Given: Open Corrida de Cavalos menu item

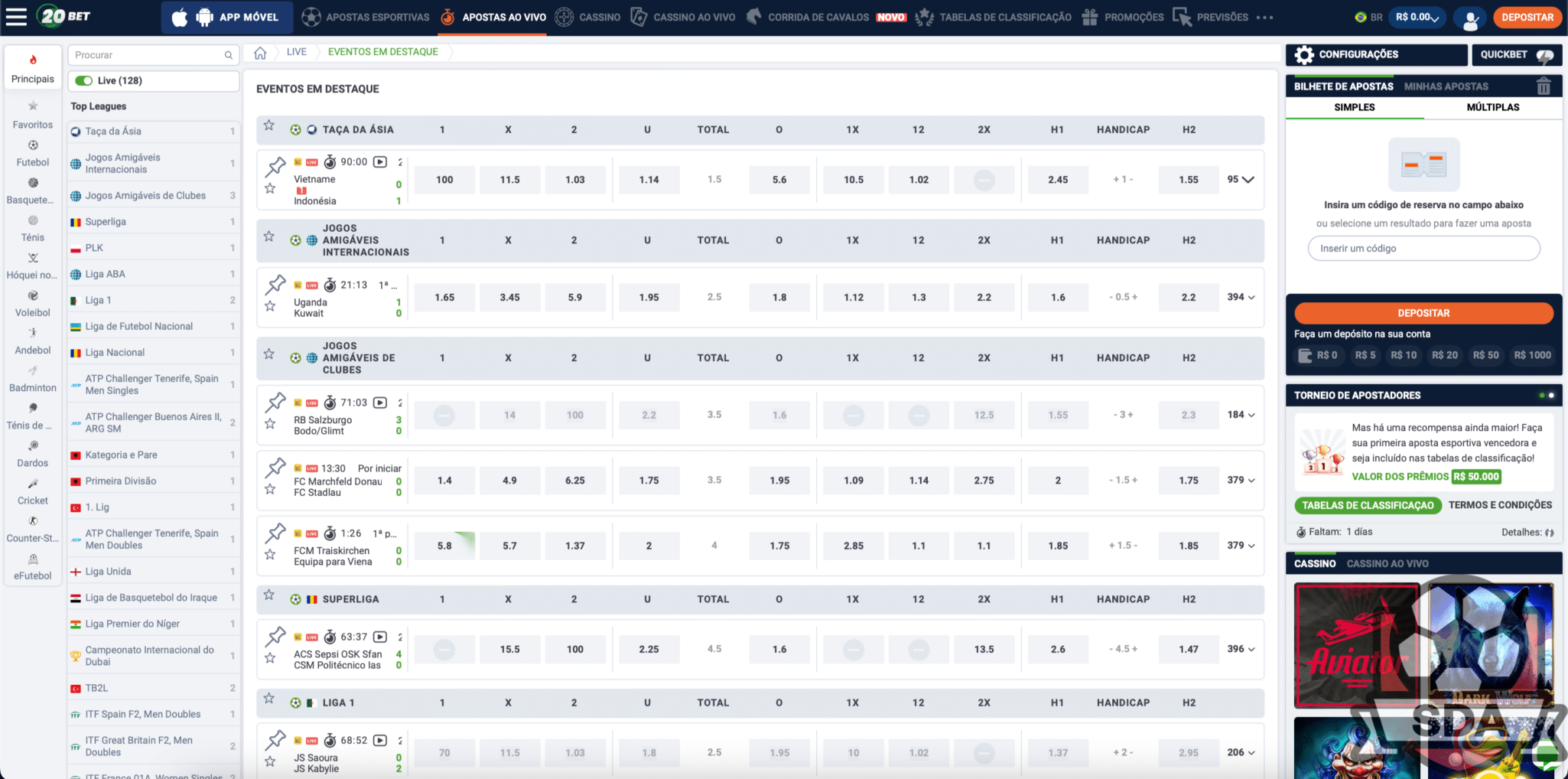Looking at the screenshot, I should (x=826, y=17).
